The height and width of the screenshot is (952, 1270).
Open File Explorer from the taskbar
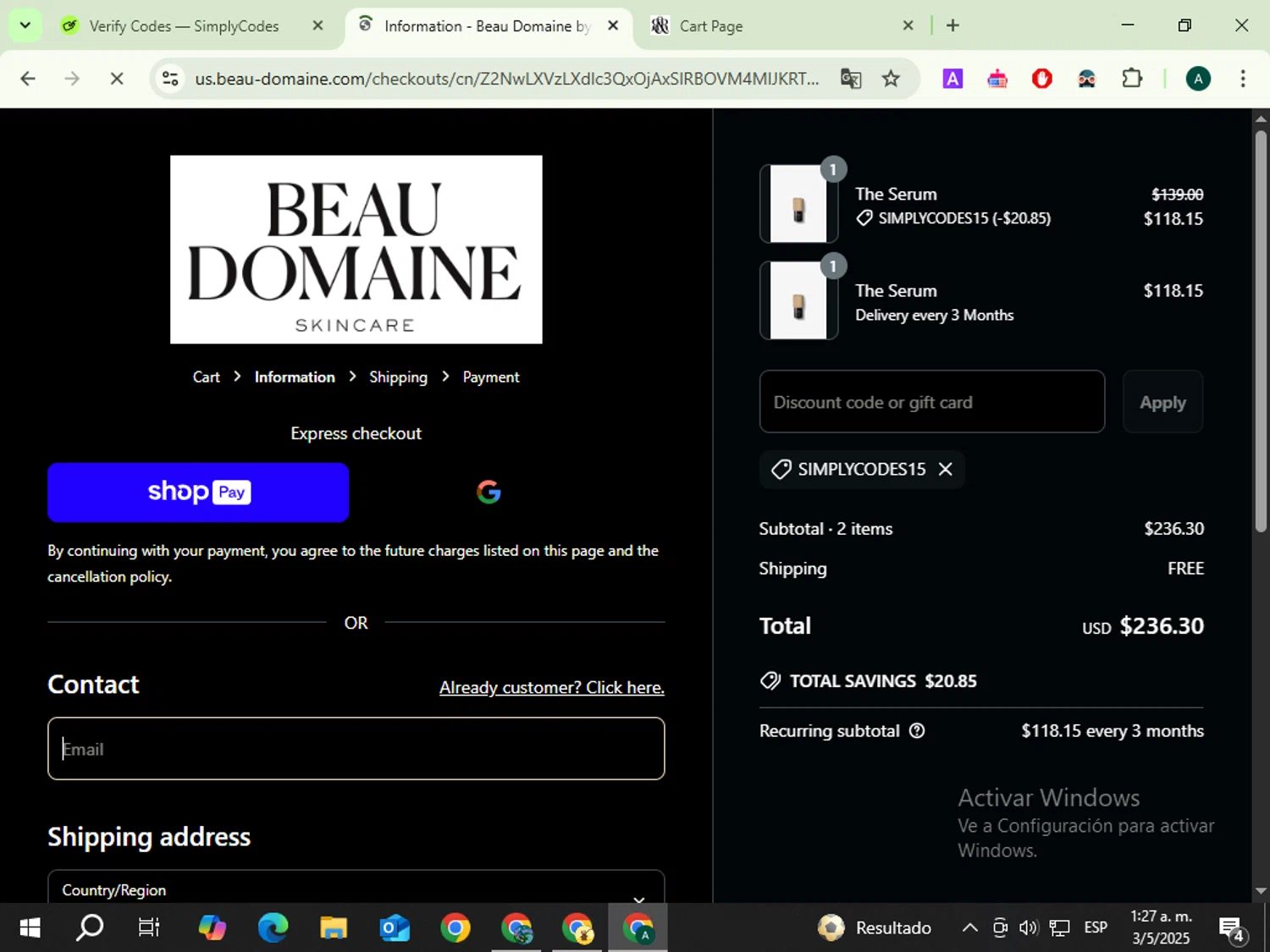(334, 927)
